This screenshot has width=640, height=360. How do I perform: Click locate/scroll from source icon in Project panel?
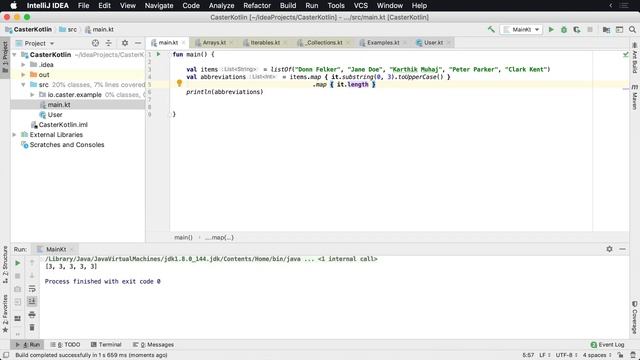point(95,43)
